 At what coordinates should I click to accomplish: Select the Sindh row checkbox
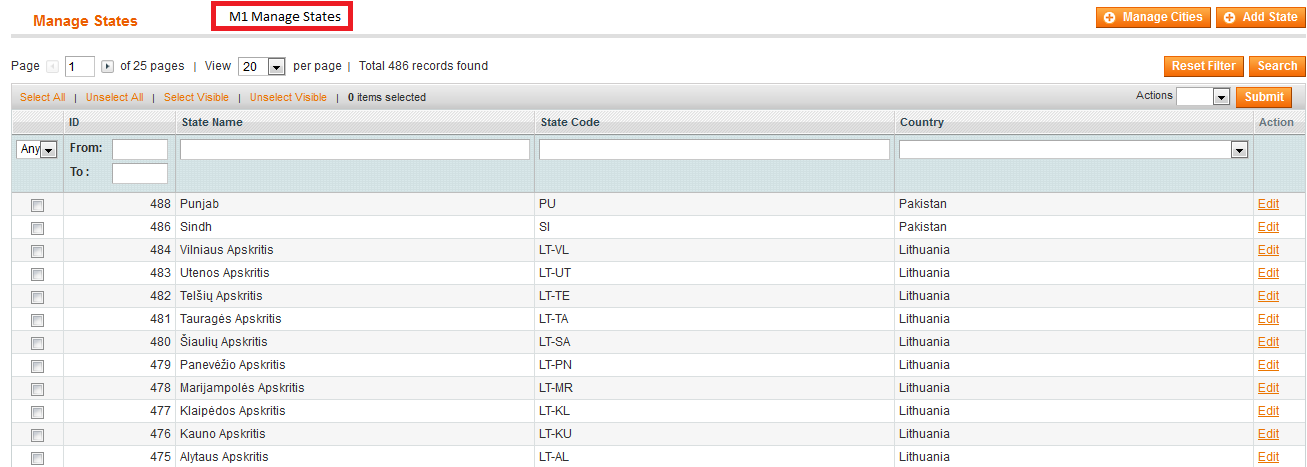coord(38,228)
